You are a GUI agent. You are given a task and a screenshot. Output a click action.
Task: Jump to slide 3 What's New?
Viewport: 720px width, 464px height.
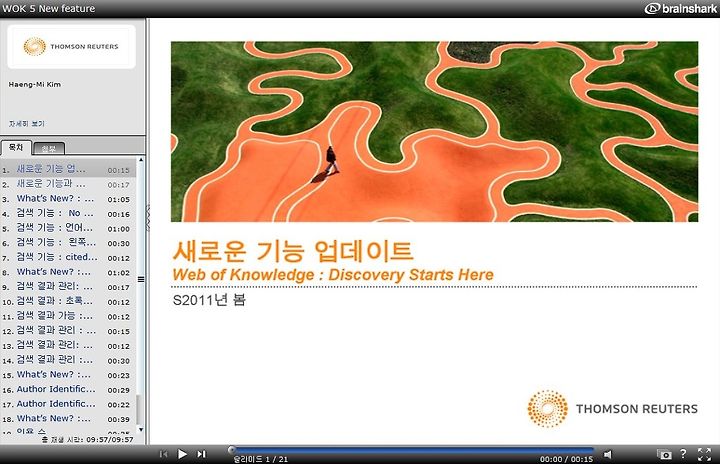tap(68, 199)
